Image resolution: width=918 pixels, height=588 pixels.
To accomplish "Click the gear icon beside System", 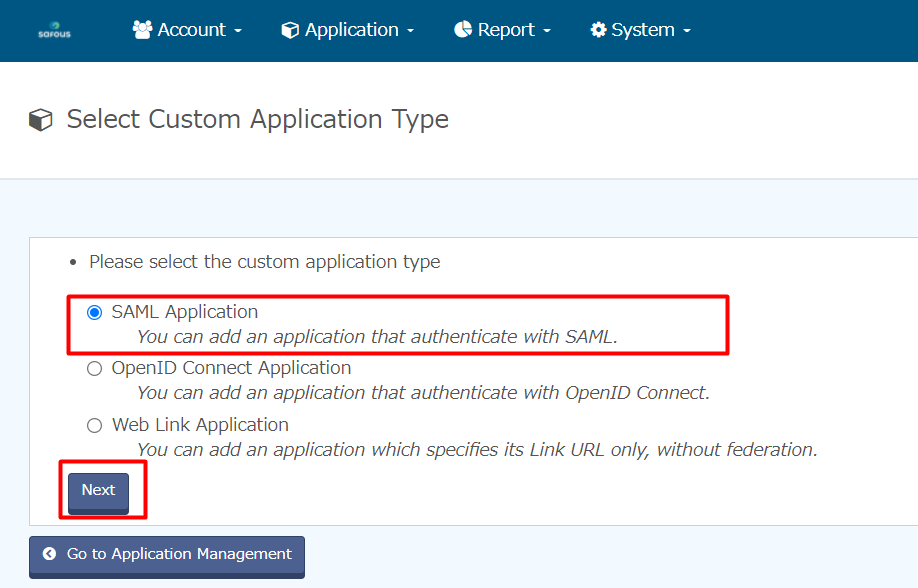I will coord(598,30).
